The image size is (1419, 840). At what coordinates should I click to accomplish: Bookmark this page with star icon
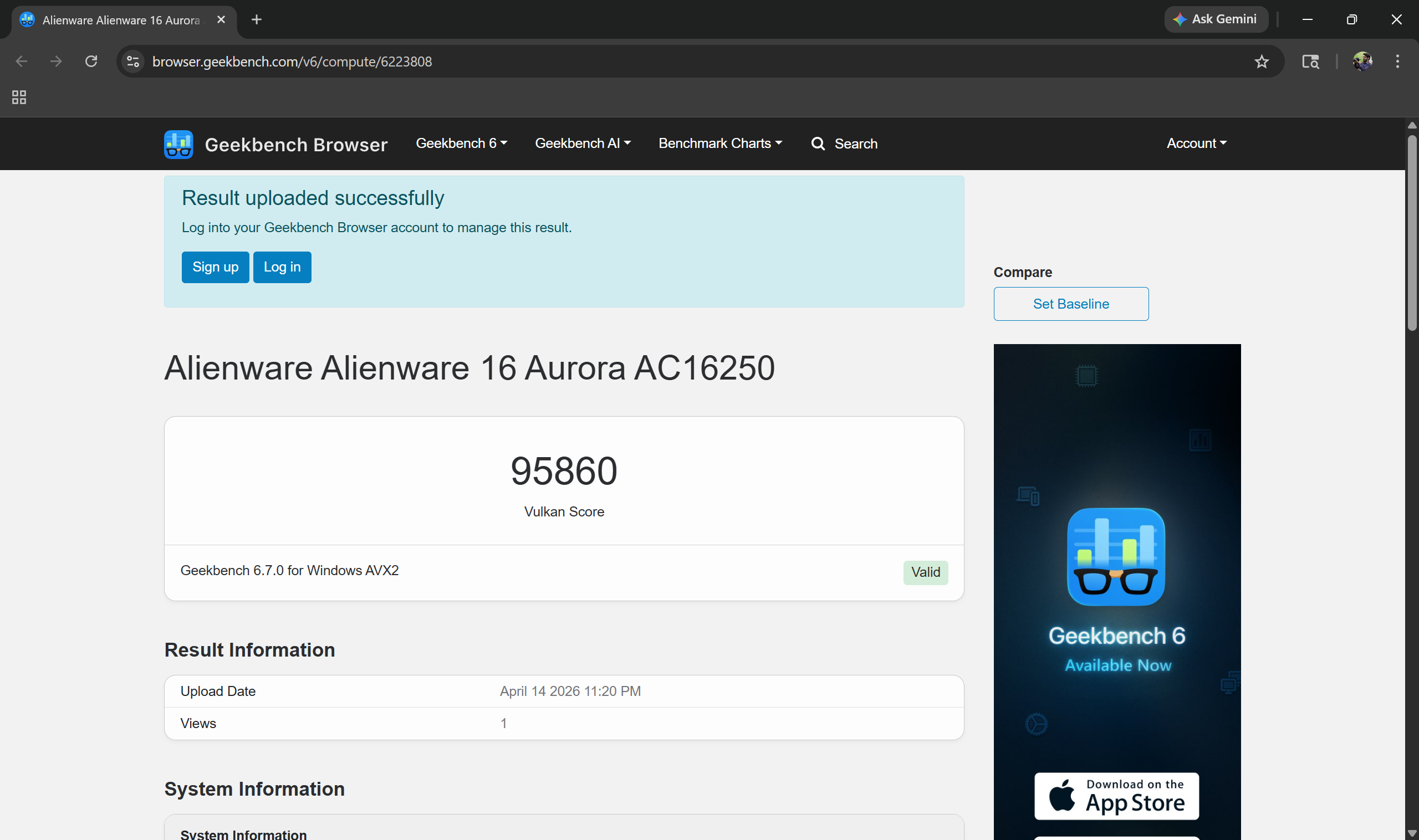[x=1261, y=62]
